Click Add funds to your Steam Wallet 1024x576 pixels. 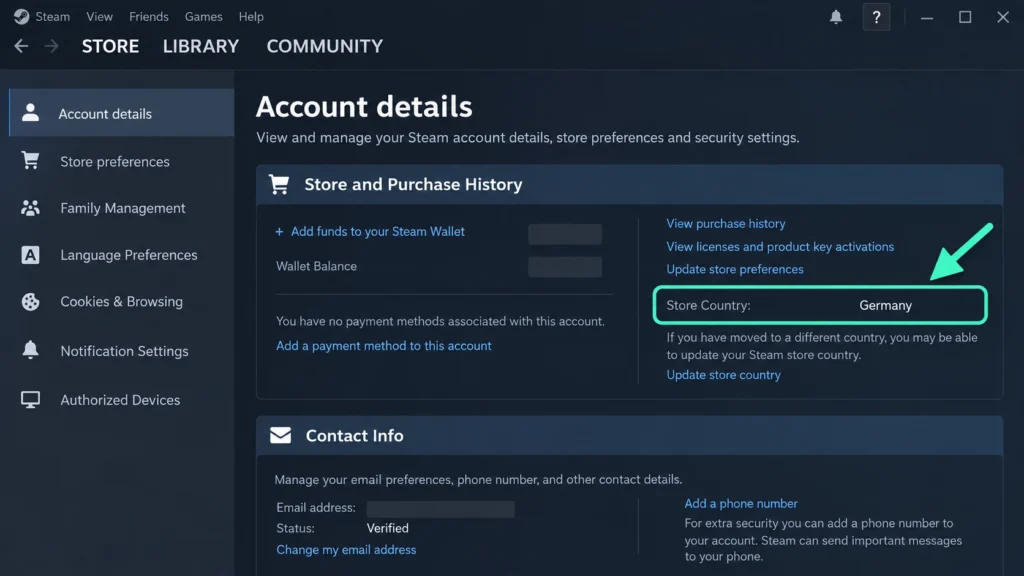(x=377, y=232)
